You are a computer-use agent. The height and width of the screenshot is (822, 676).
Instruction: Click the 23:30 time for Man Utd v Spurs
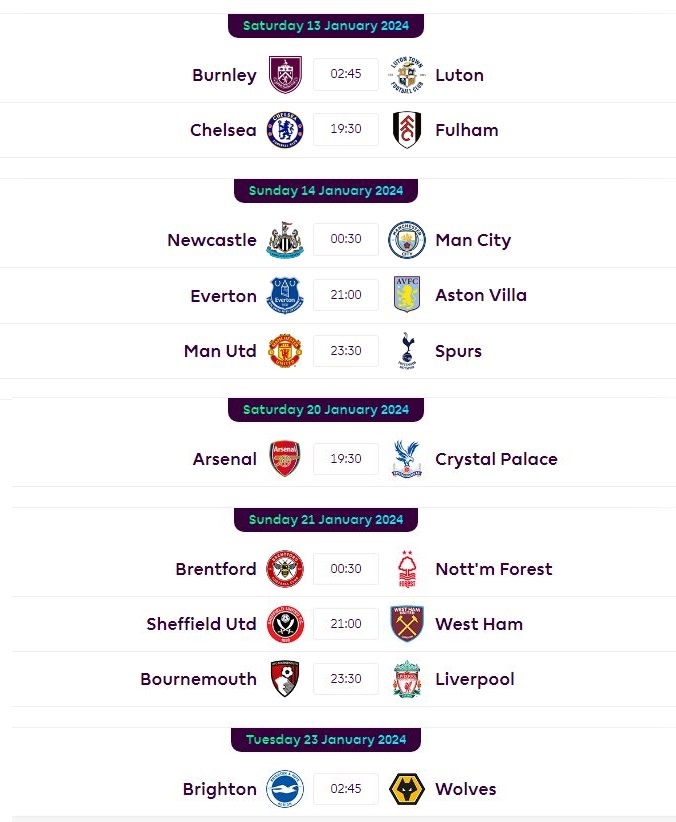346,351
